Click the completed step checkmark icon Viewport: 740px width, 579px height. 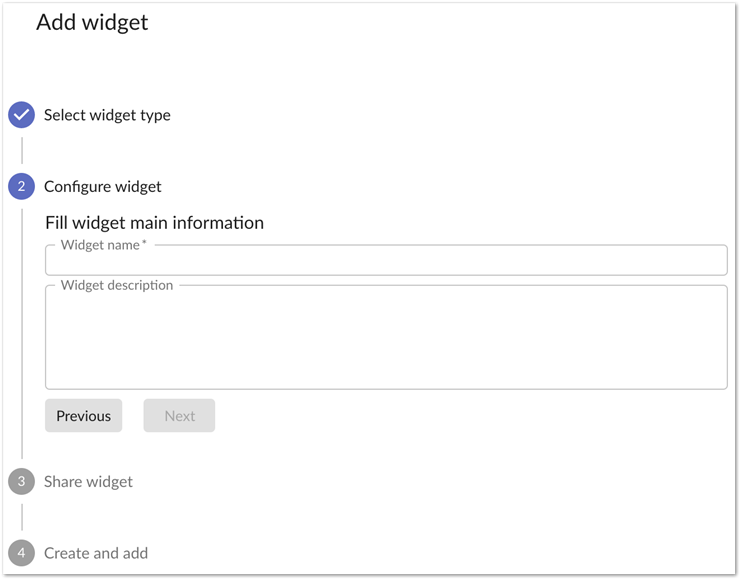pyautogui.click(x=22, y=115)
